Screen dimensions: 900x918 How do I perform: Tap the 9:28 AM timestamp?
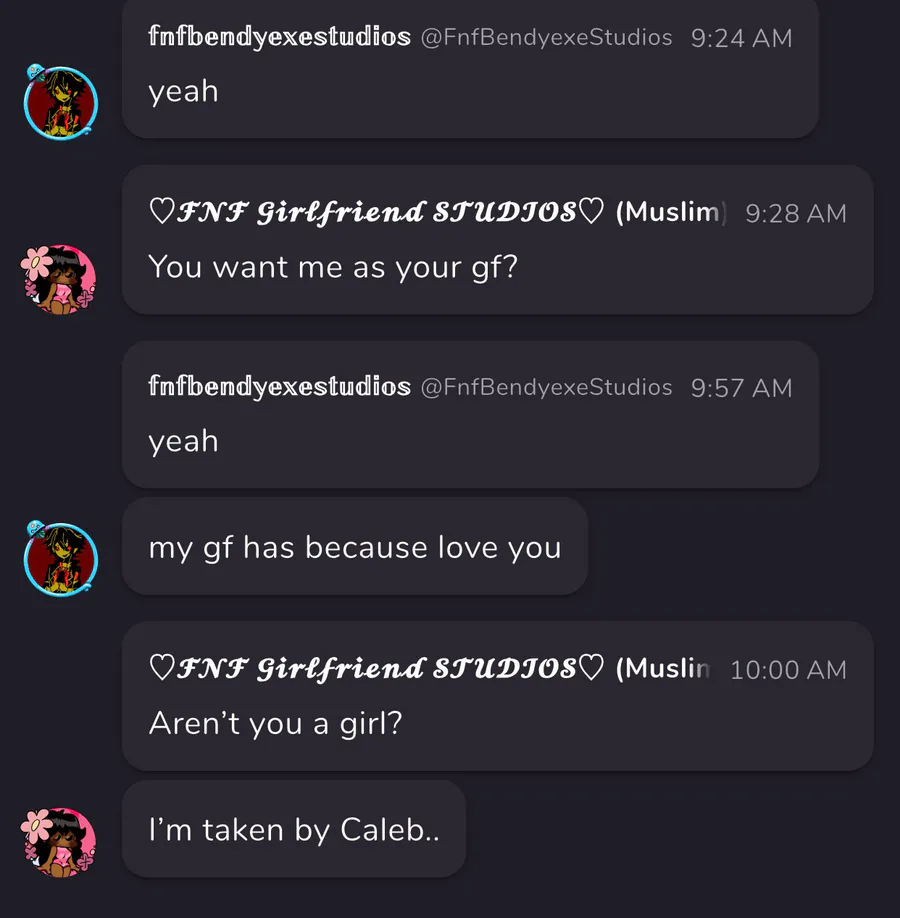pos(796,213)
